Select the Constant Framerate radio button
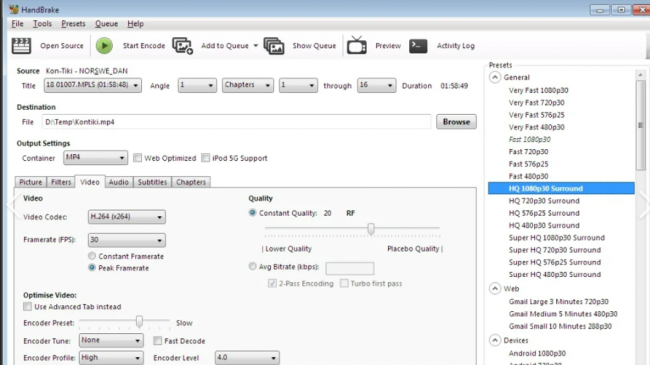 [x=92, y=256]
